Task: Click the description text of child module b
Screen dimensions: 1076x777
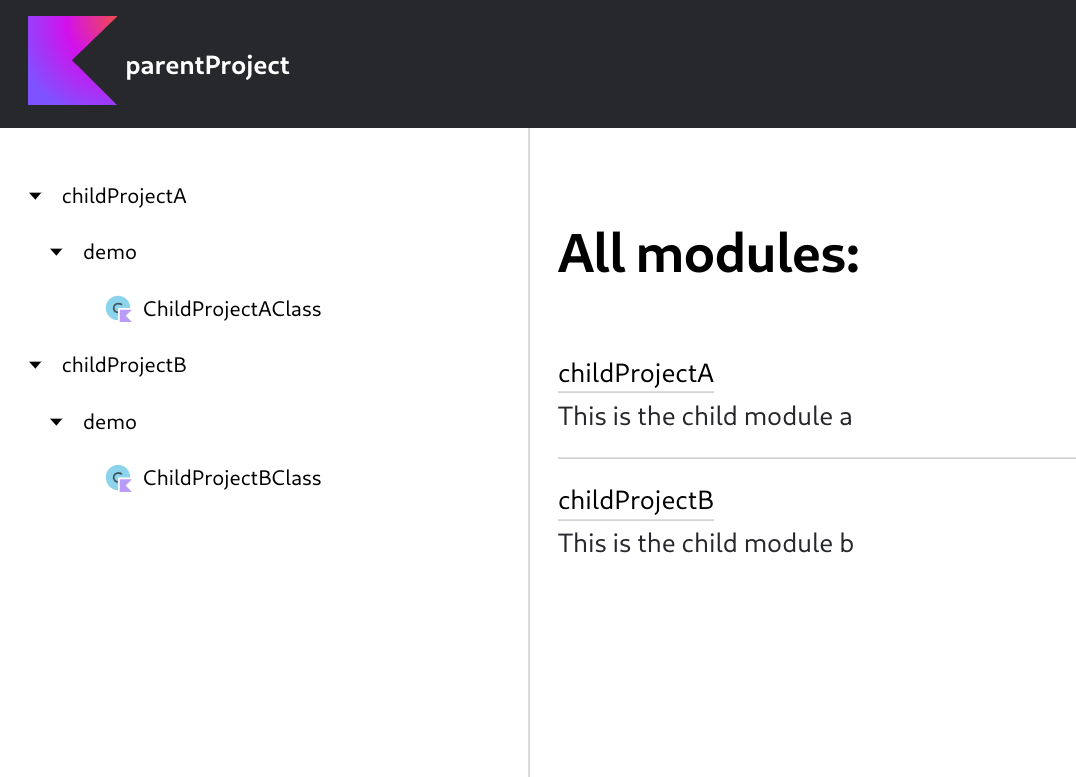Action: (706, 543)
